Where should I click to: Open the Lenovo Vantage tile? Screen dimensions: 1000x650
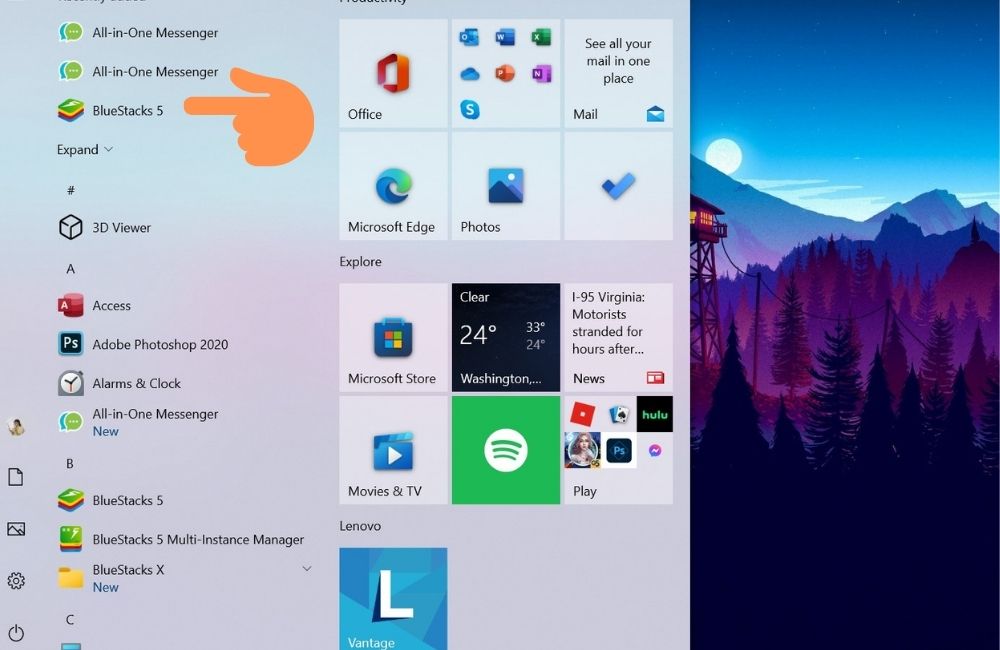393,598
